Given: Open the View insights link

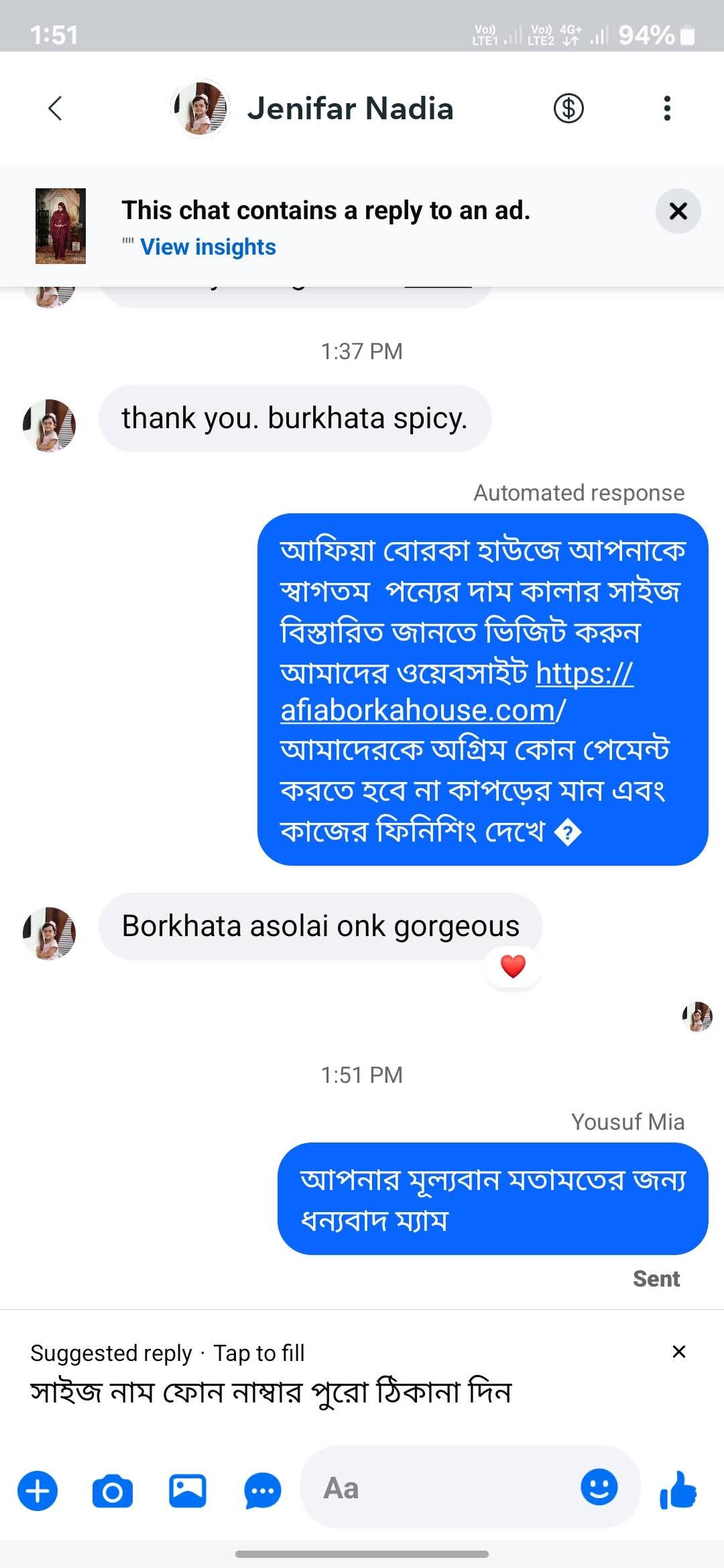Looking at the screenshot, I should pos(208,247).
